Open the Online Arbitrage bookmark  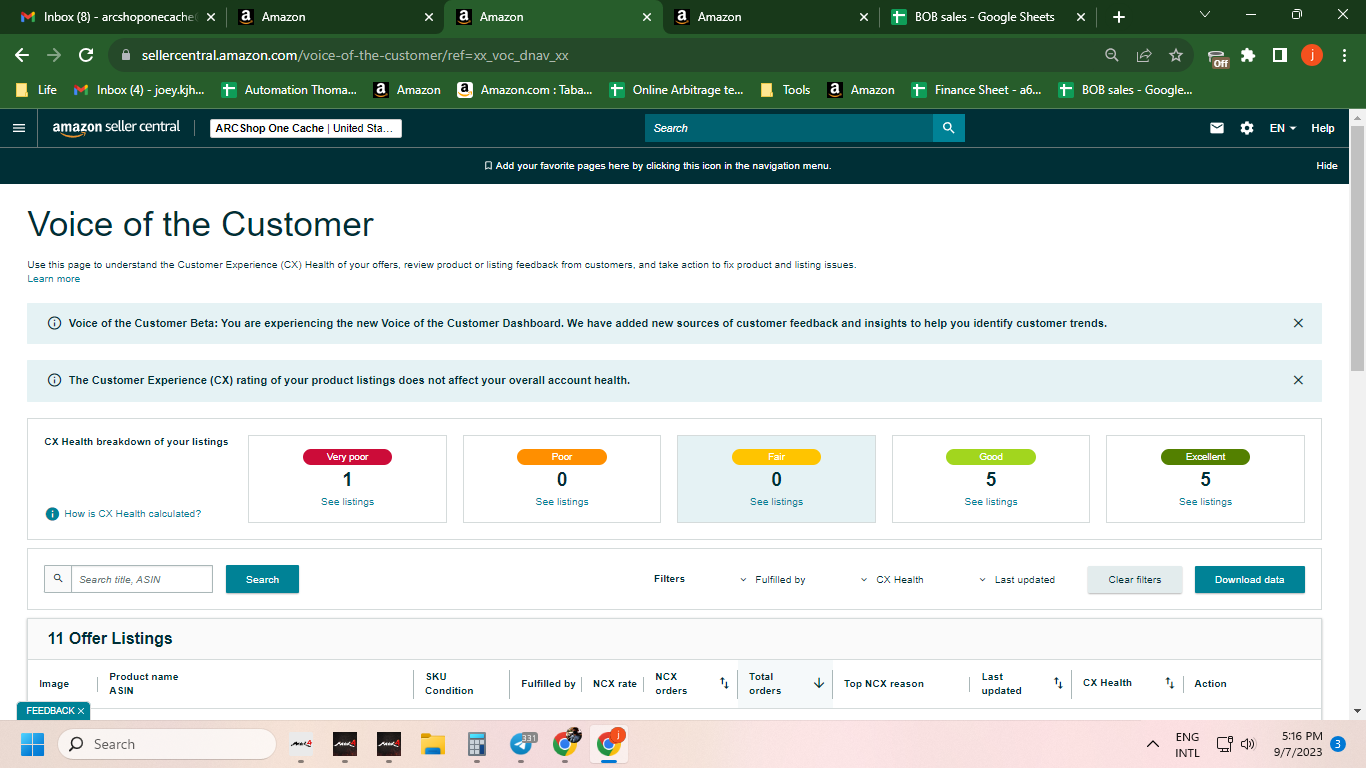tap(677, 90)
